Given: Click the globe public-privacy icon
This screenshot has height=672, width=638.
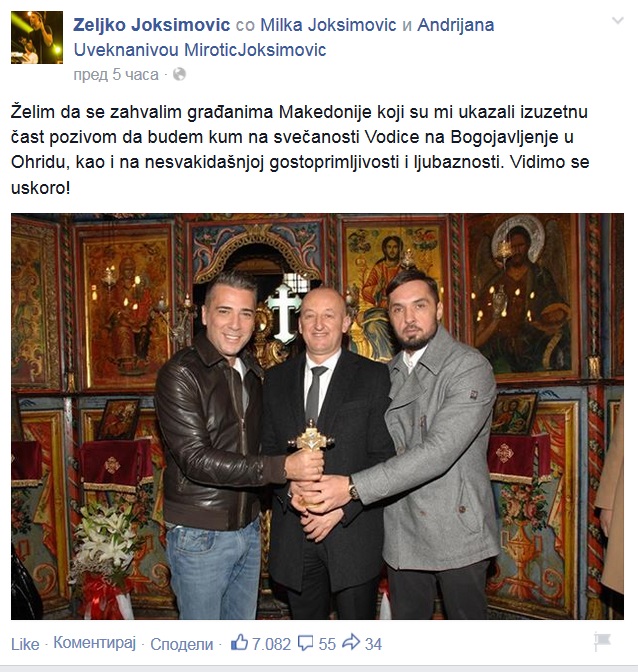Looking at the screenshot, I should click(179, 75).
